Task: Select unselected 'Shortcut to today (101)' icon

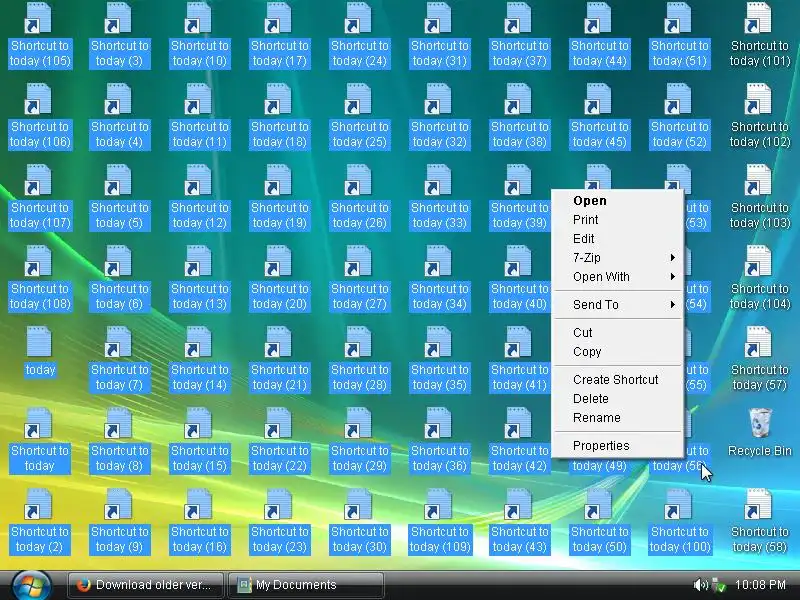Action: point(760,36)
